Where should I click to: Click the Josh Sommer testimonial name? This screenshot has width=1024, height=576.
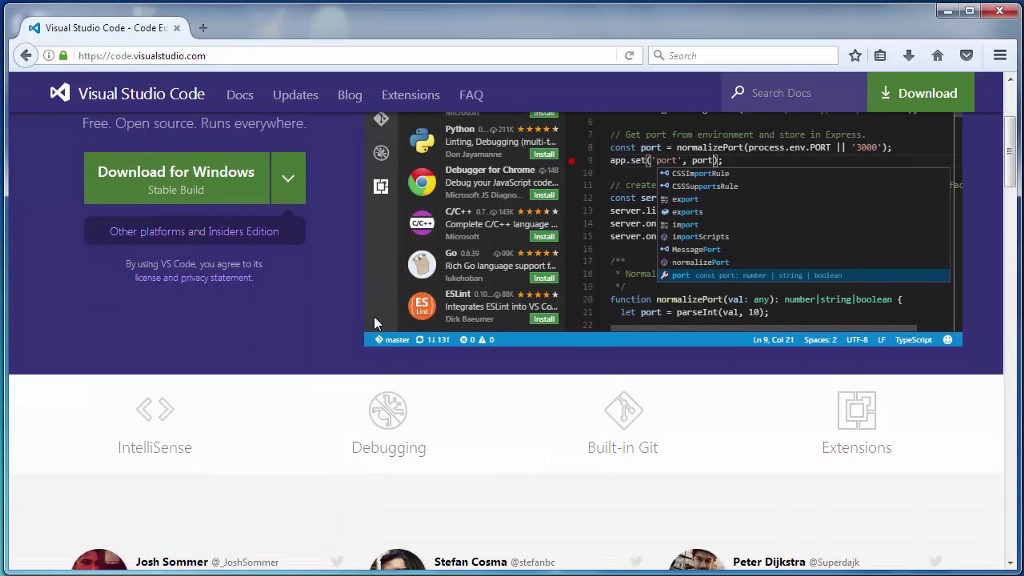pyautogui.click(x=172, y=562)
